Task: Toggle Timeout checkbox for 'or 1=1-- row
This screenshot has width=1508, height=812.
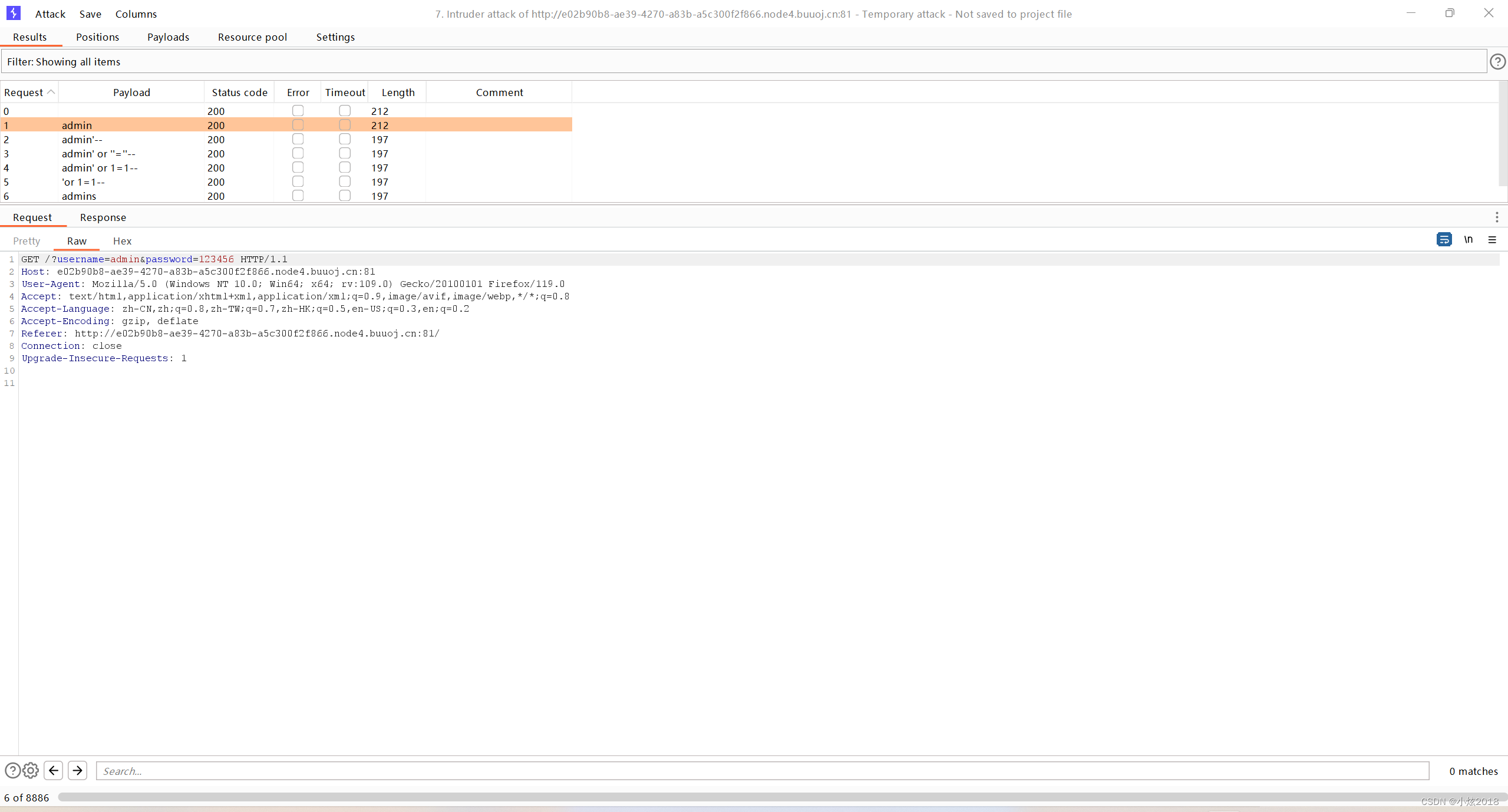Action: click(345, 181)
